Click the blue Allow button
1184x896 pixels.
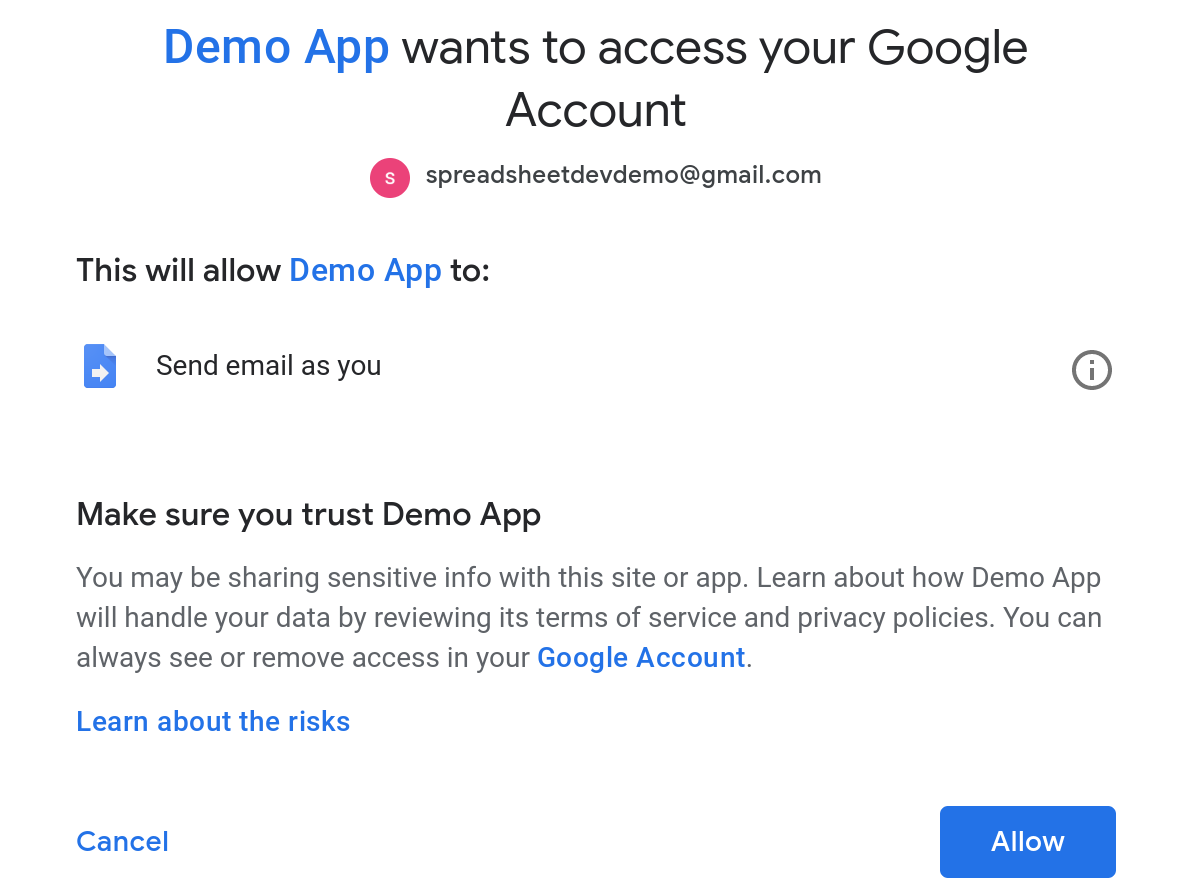[1028, 842]
